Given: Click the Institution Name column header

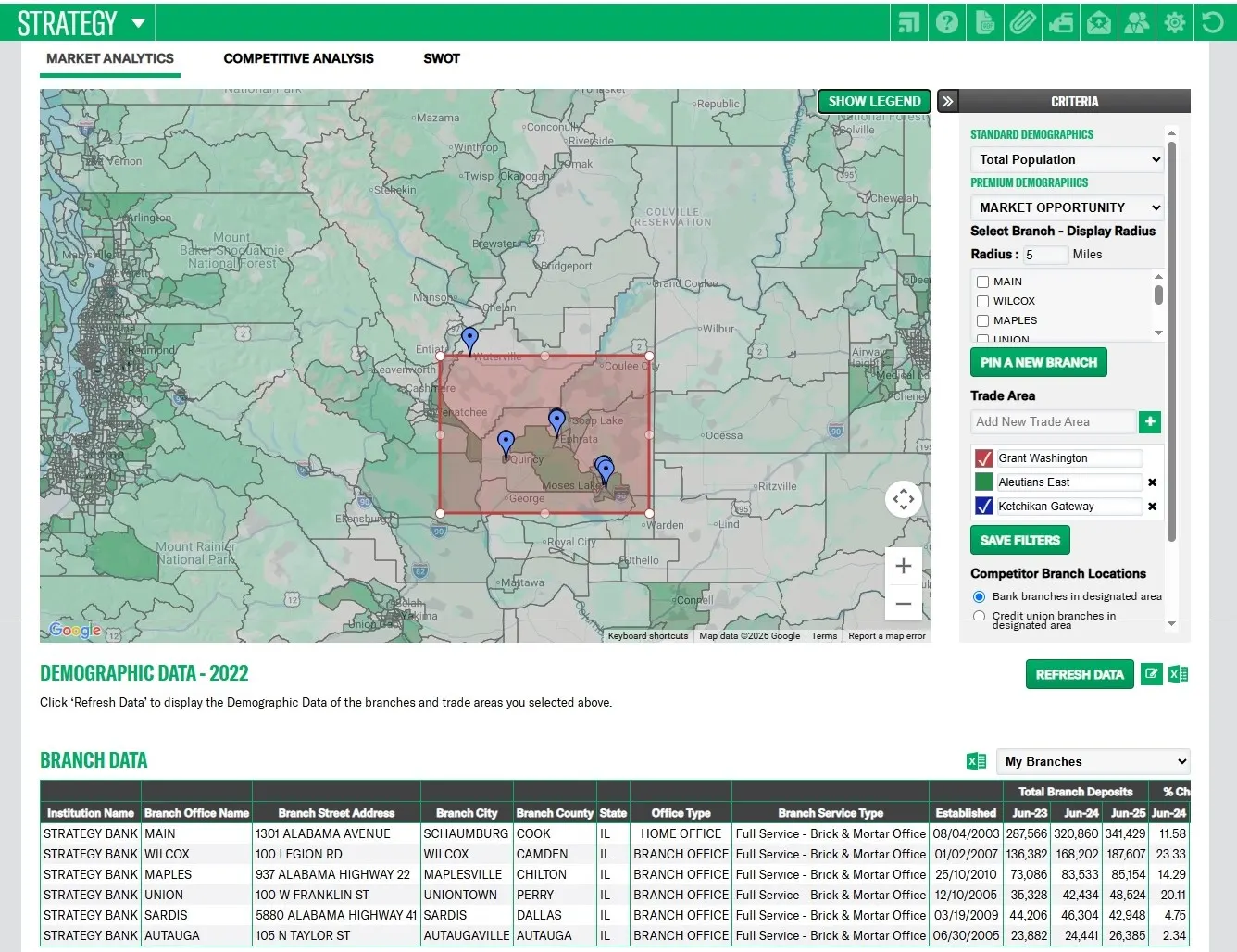Looking at the screenshot, I should 91,813.
